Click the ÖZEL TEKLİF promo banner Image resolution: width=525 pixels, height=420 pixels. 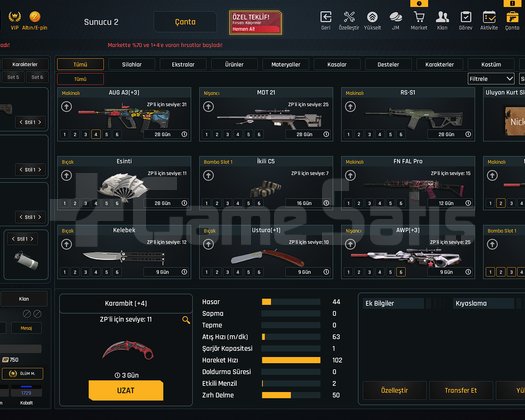255,22
